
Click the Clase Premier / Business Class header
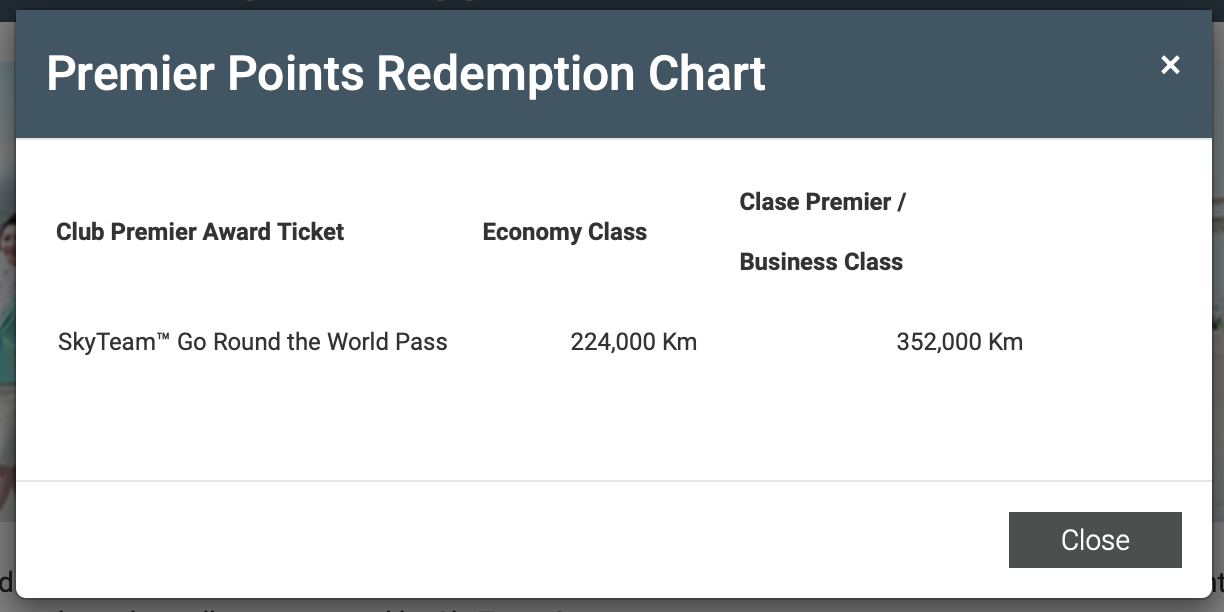(x=820, y=231)
